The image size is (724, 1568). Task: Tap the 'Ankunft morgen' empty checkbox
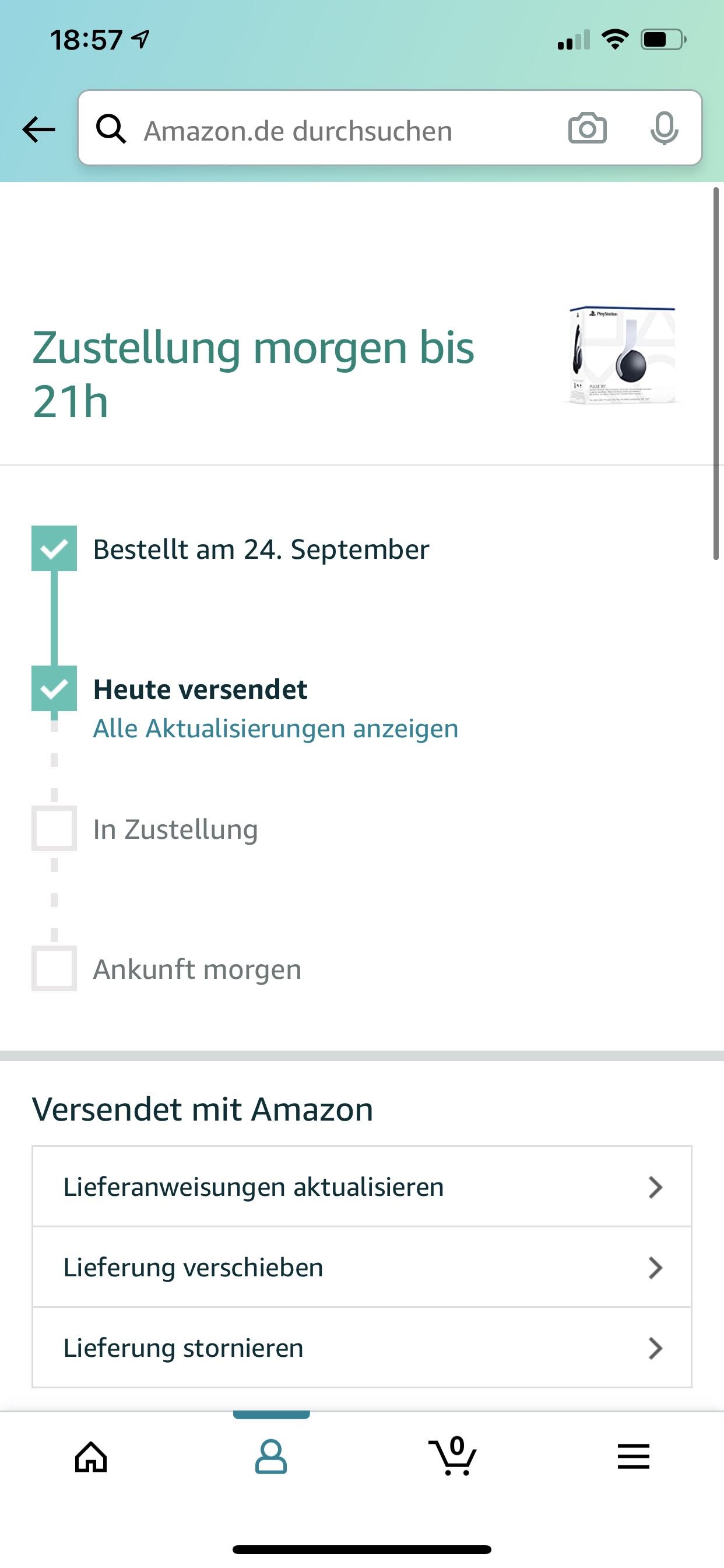click(x=54, y=968)
